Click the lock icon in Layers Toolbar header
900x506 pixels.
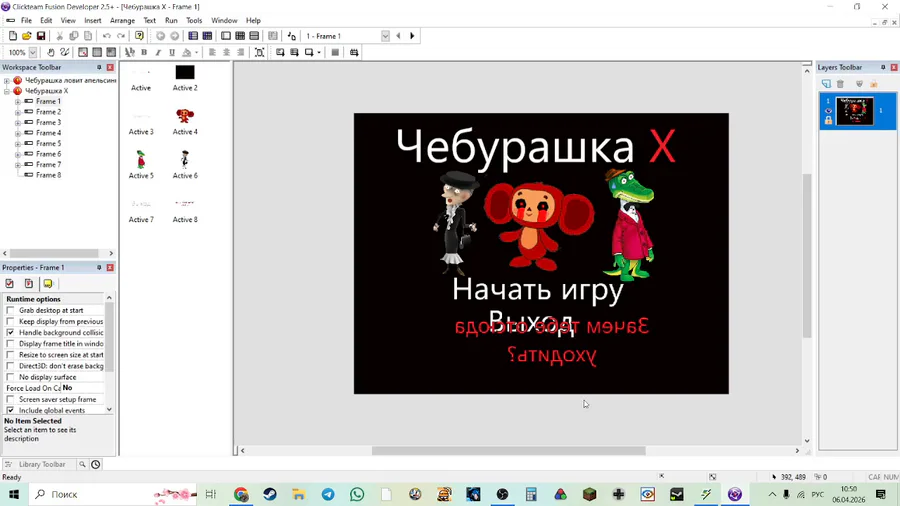click(874, 84)
